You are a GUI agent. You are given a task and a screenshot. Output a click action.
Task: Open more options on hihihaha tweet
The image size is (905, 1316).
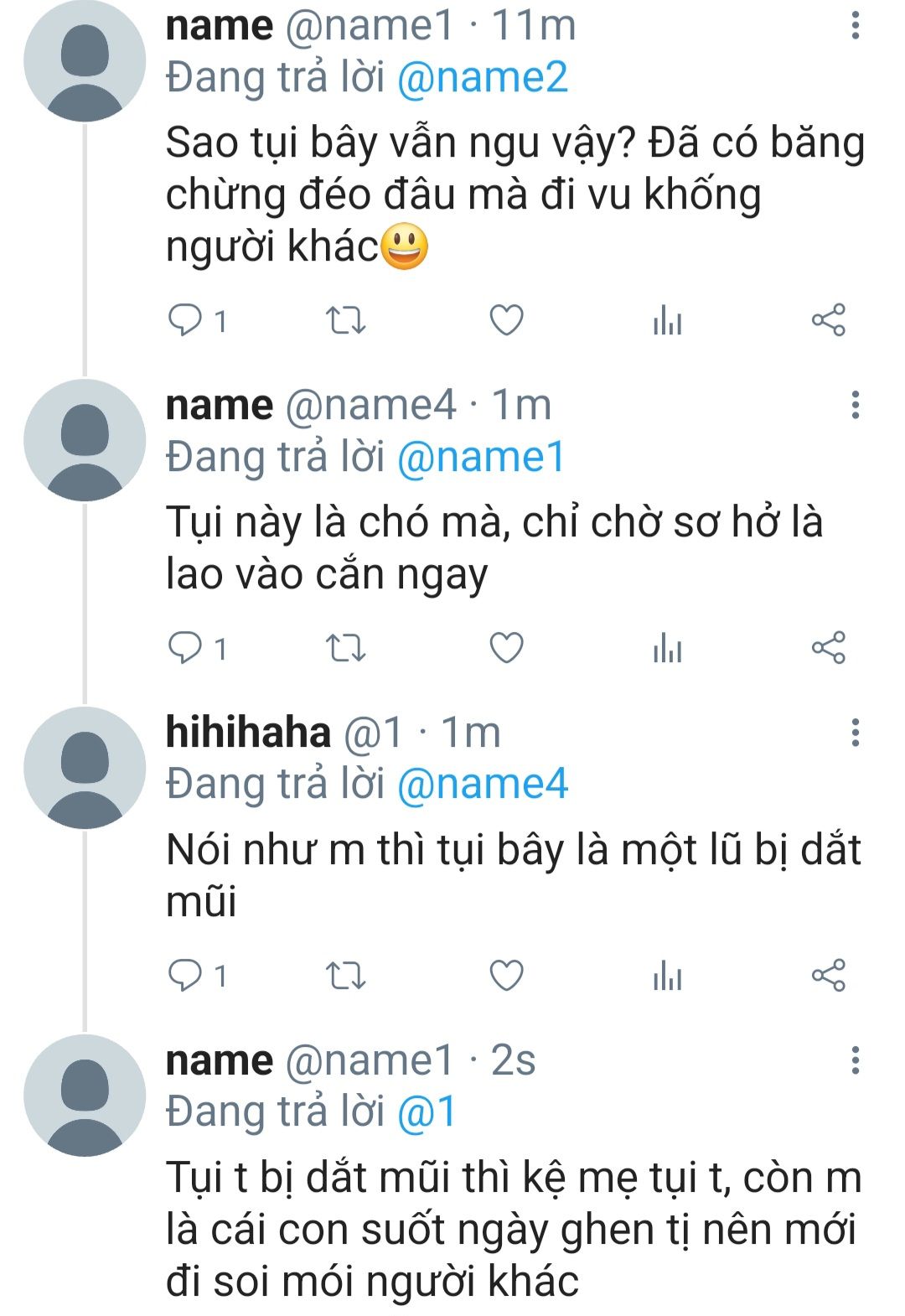(x=855, y=733)
